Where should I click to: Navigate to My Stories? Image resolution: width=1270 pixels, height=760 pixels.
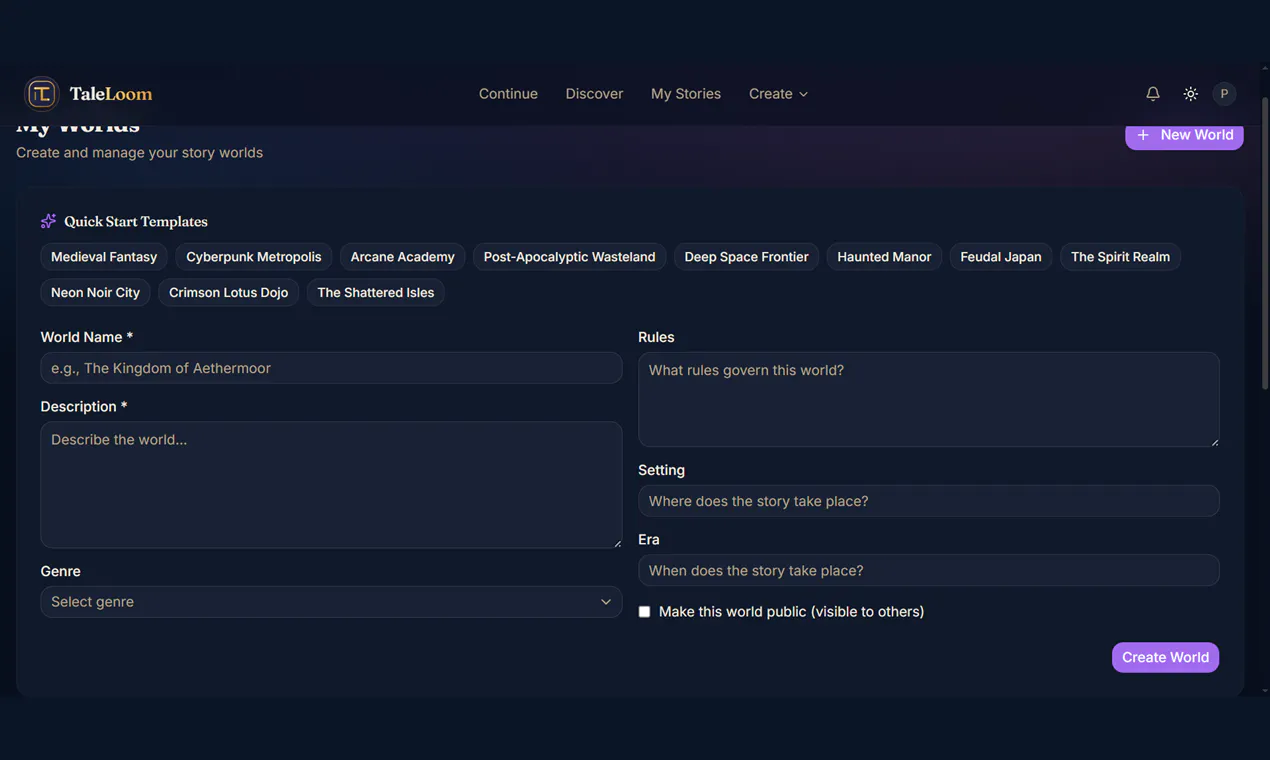coord(686,94)
